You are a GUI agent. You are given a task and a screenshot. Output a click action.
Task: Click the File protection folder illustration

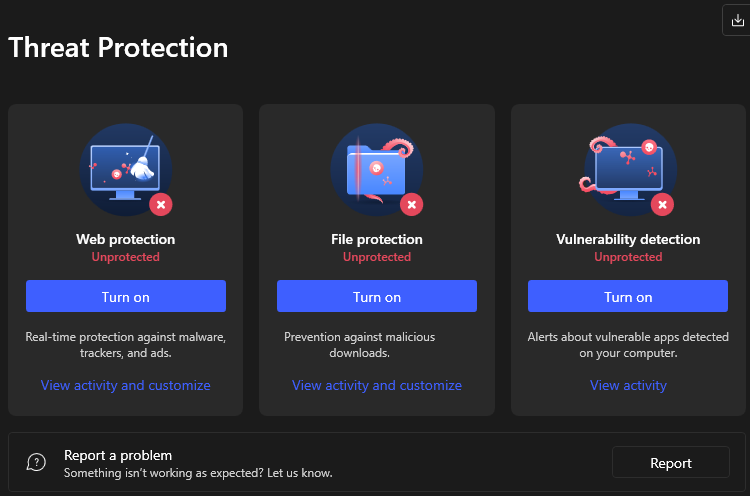377,169
